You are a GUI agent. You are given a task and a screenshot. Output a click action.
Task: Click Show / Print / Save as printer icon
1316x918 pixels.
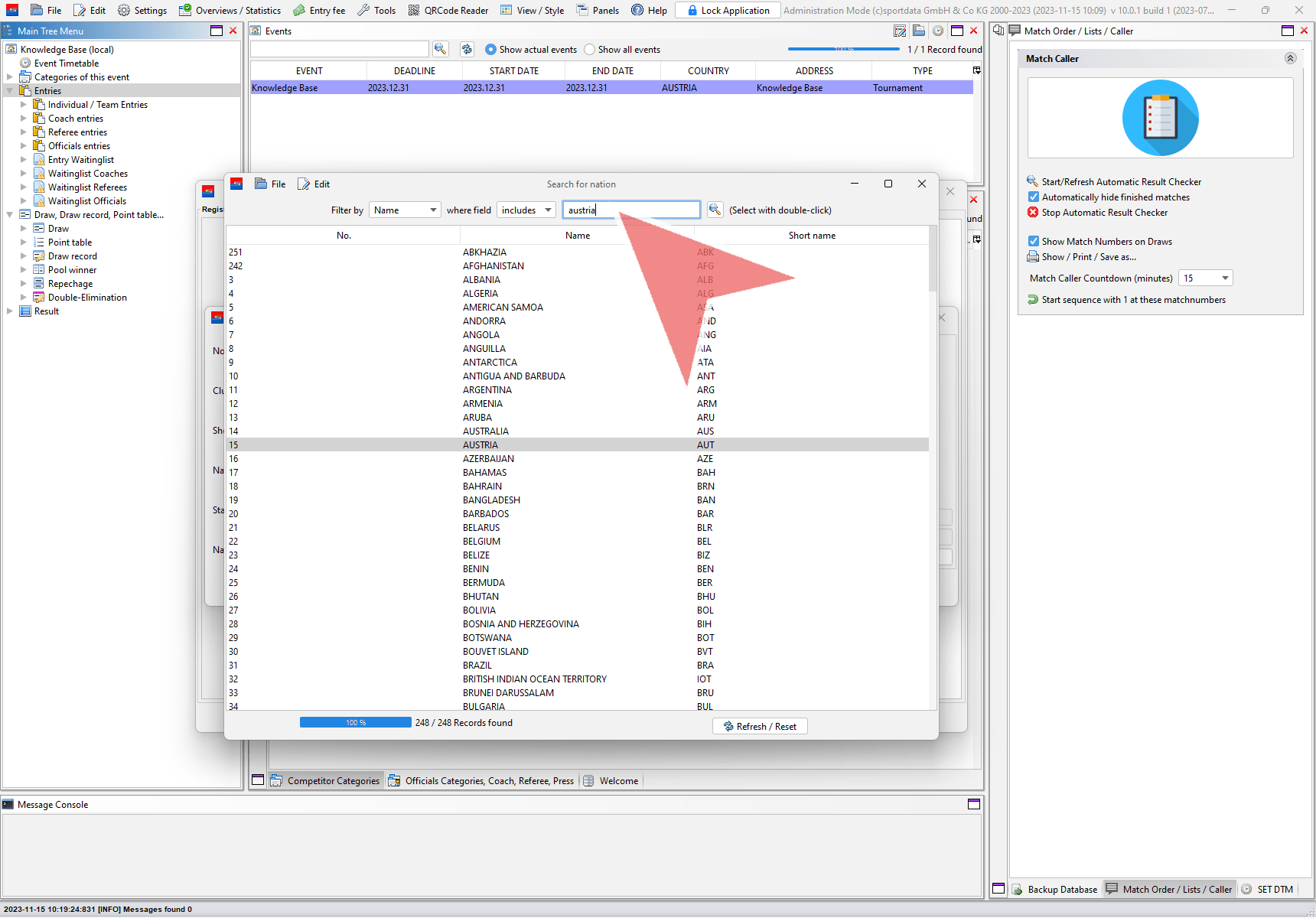tap(1033, 257)
